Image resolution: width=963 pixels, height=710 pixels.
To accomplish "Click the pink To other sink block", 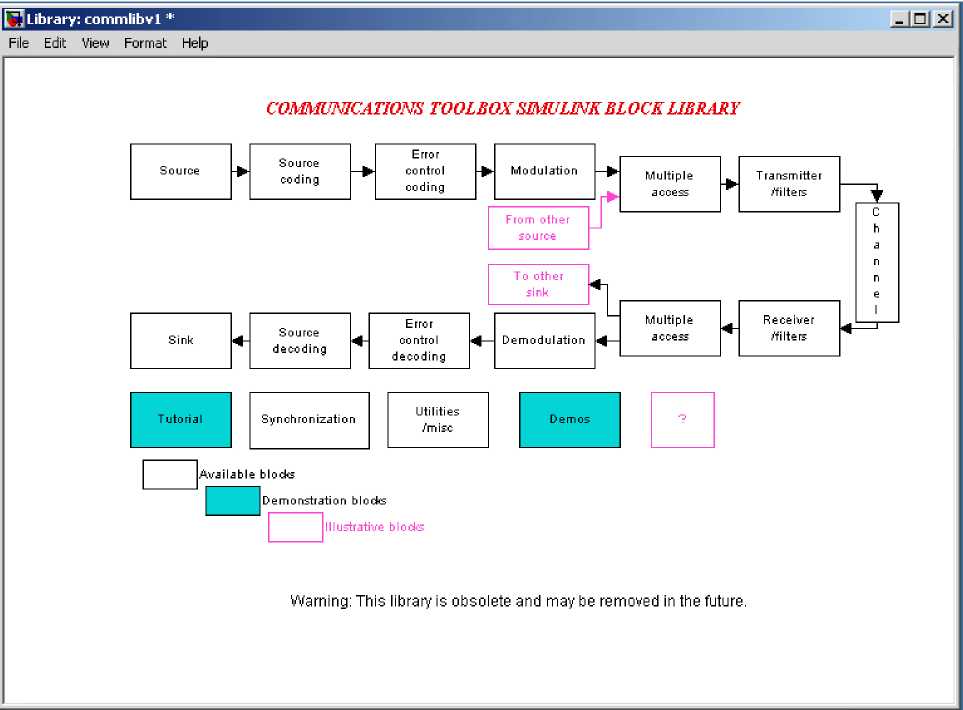I will point(538,284).
